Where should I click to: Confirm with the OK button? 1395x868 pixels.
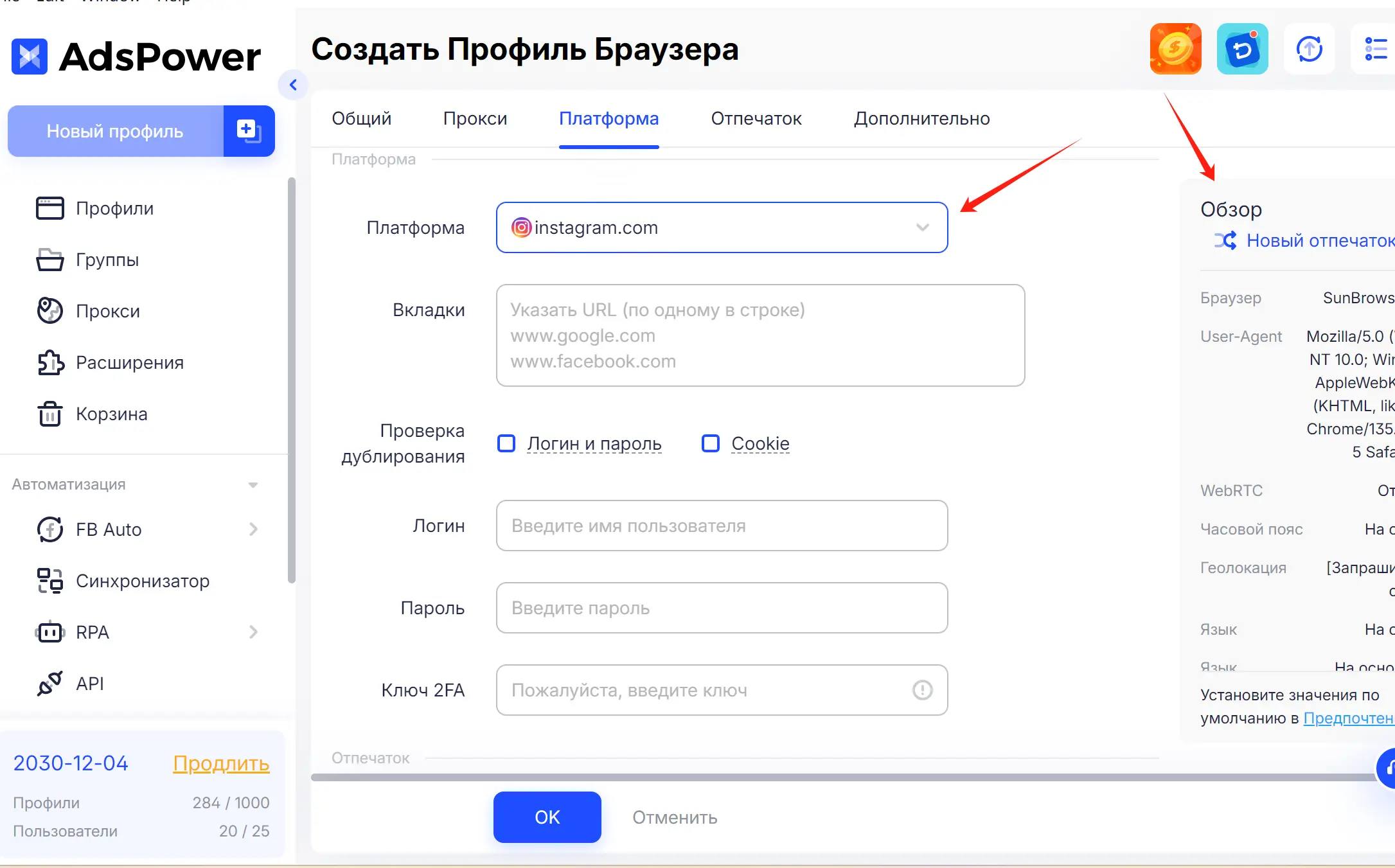pos(547,817)
